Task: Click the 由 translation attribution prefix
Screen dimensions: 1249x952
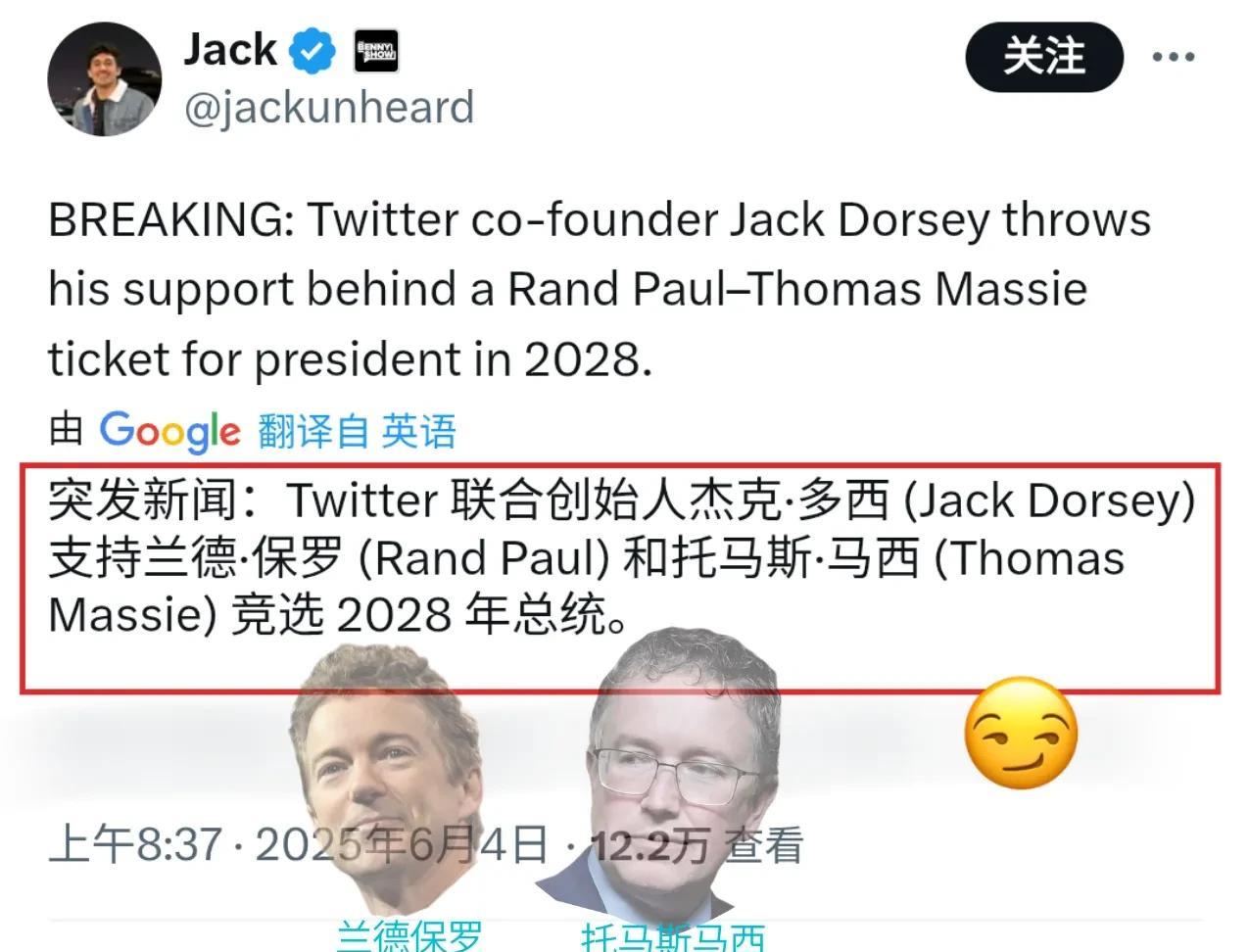Action: tap(66, 430)
